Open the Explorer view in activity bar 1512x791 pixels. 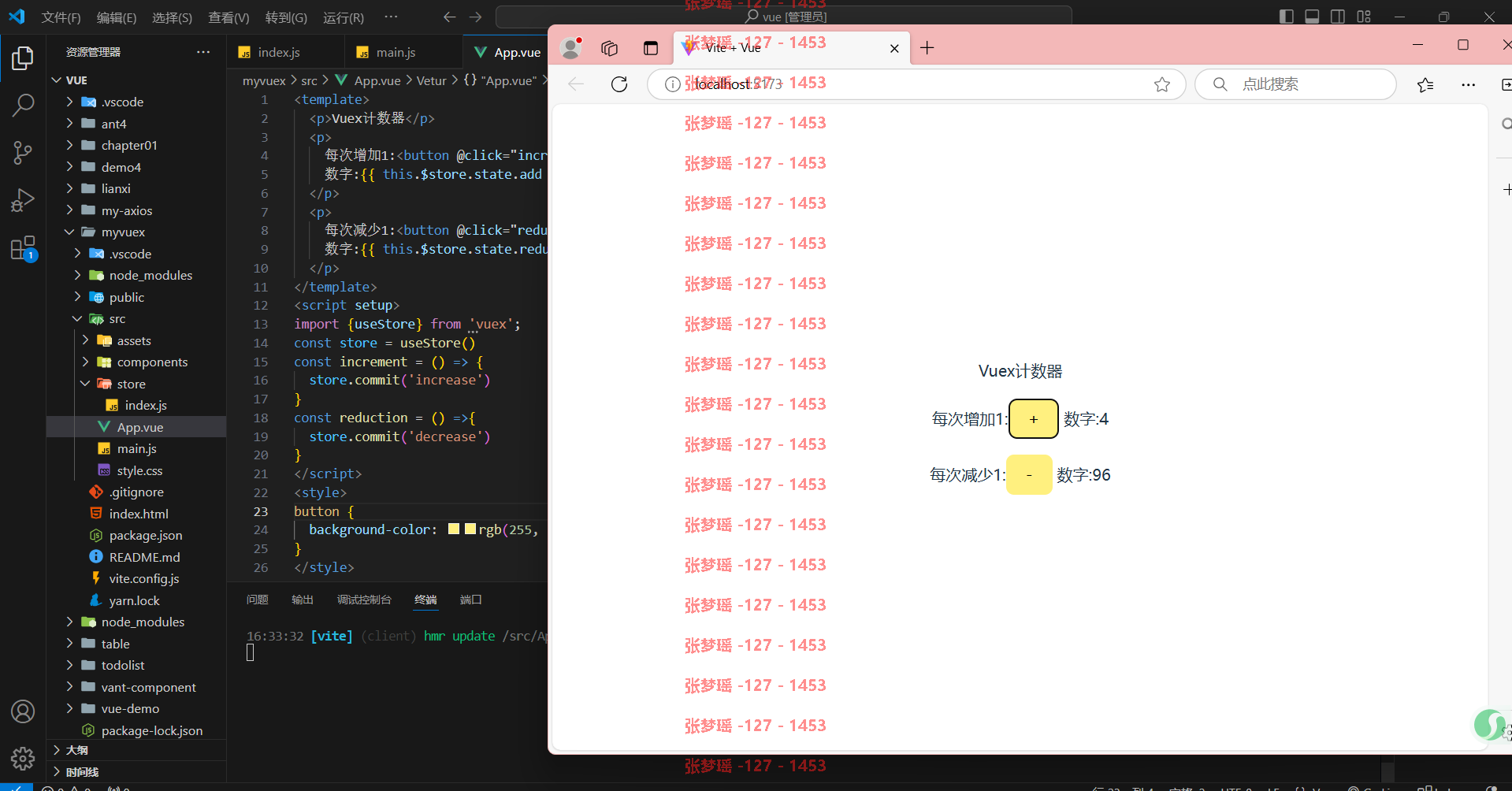23,58
